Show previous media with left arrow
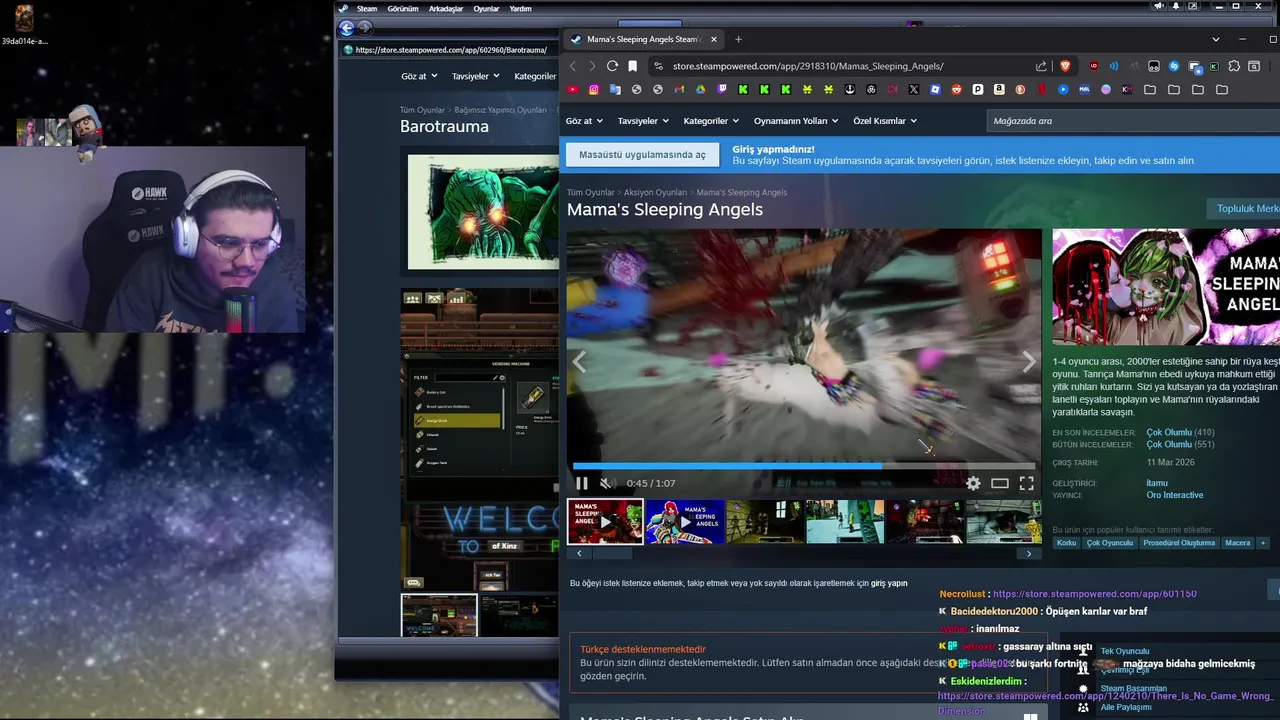 (579, 362)
